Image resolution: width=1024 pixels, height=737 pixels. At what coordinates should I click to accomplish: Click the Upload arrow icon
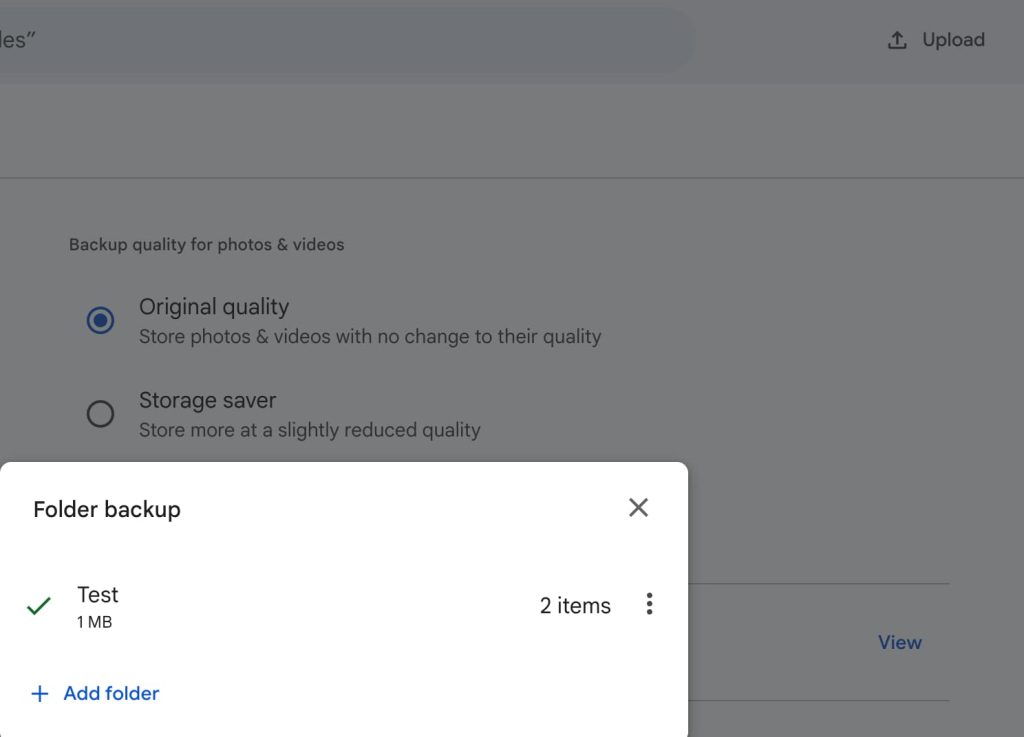[x=897, y=40]
